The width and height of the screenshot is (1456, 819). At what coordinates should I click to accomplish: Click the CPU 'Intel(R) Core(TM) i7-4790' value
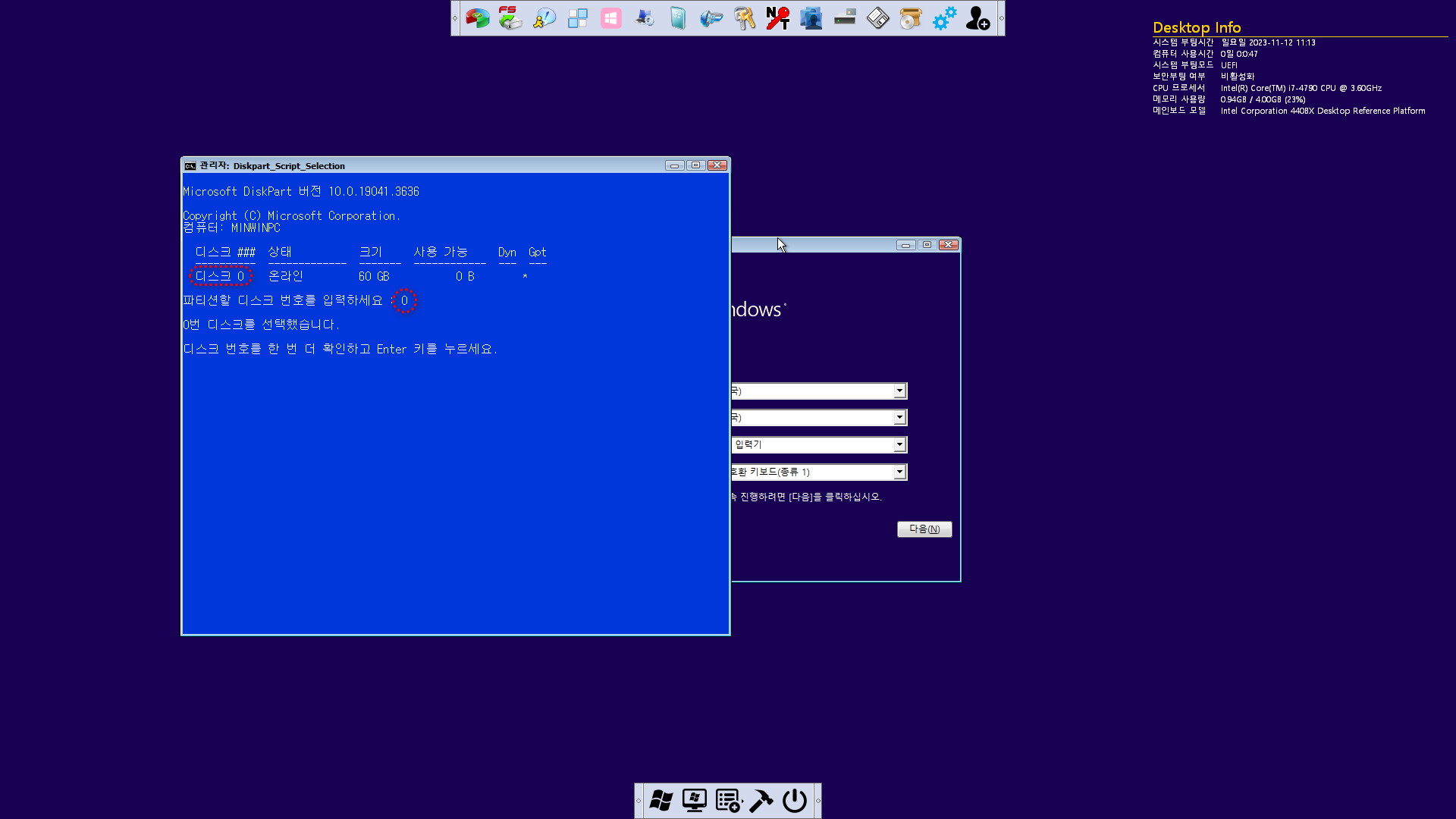(1301, 88)
